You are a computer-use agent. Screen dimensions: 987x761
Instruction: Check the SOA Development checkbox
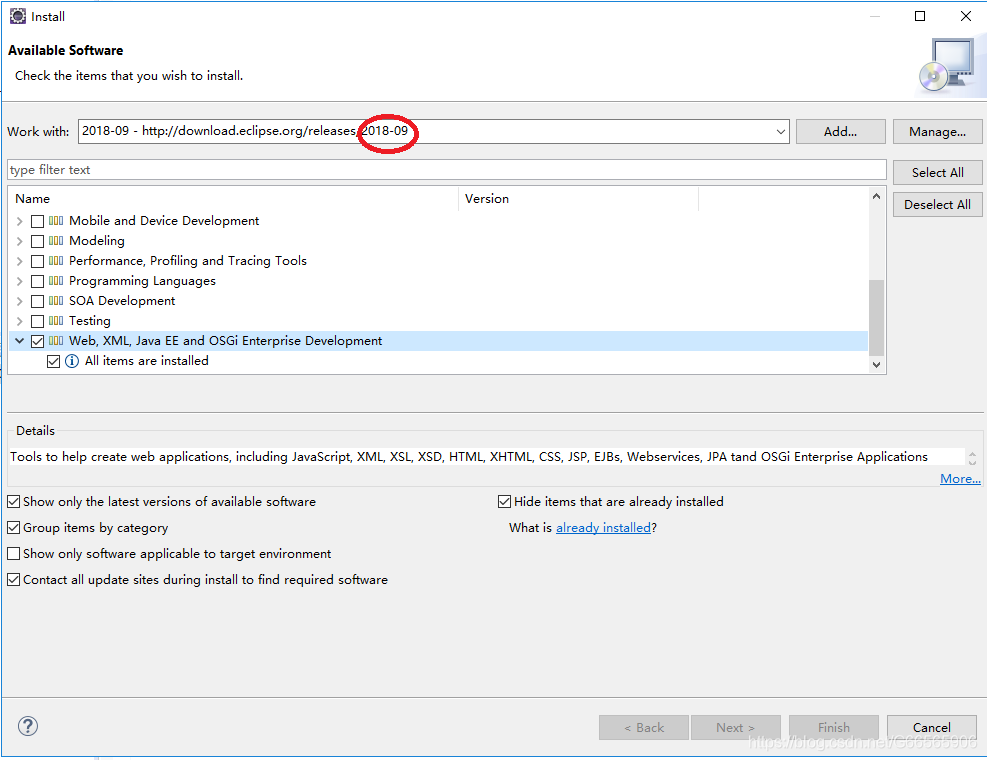coord(37,302)
